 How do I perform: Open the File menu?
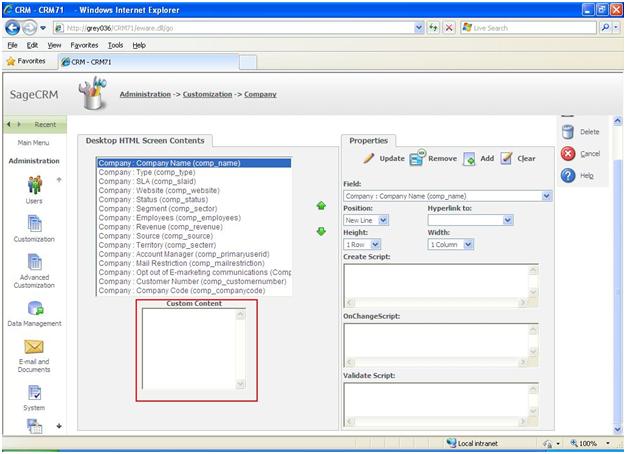tap(12, 45)
